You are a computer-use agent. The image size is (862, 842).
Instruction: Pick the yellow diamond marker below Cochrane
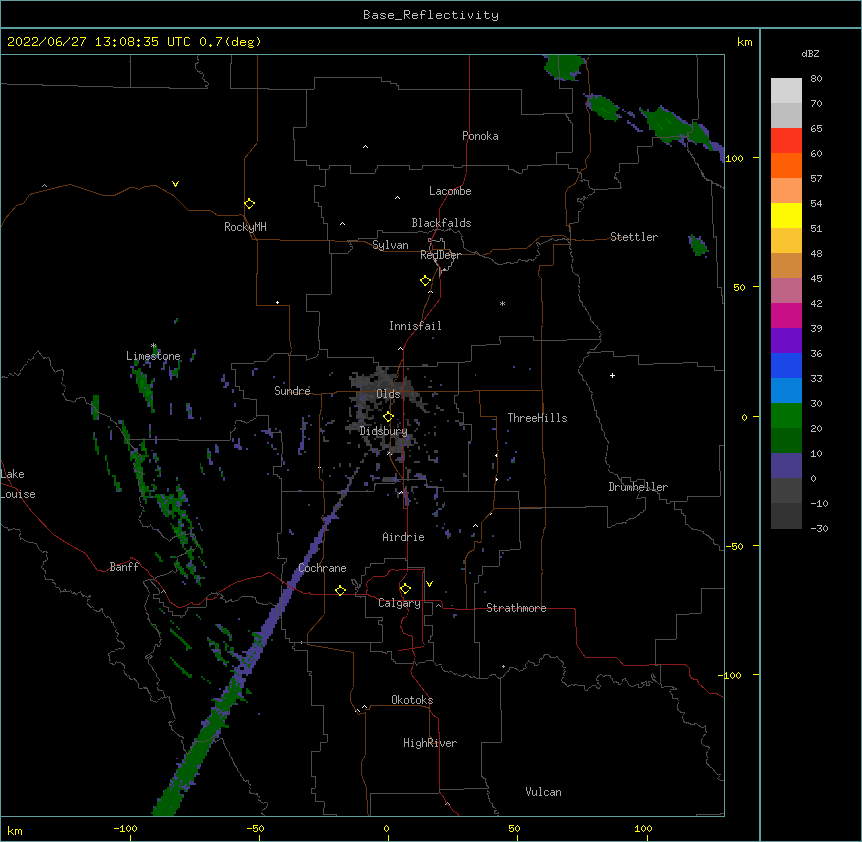pos(340,590)
